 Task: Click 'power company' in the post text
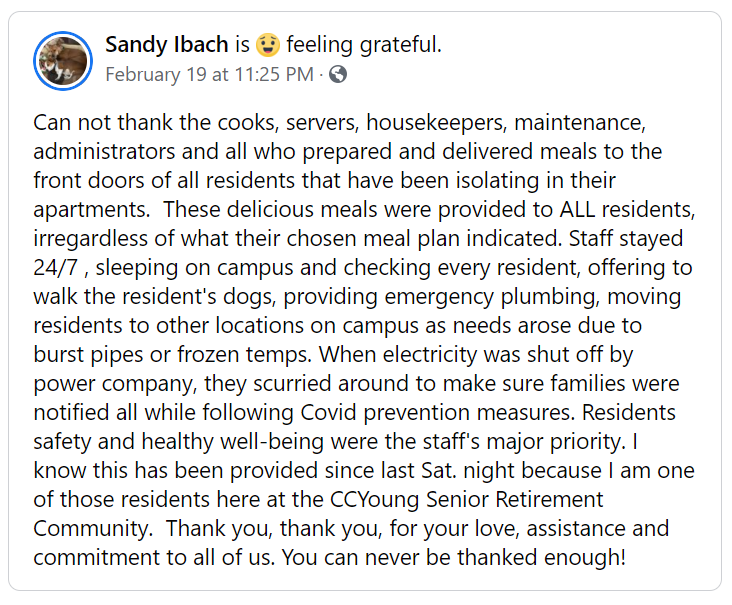115,384
